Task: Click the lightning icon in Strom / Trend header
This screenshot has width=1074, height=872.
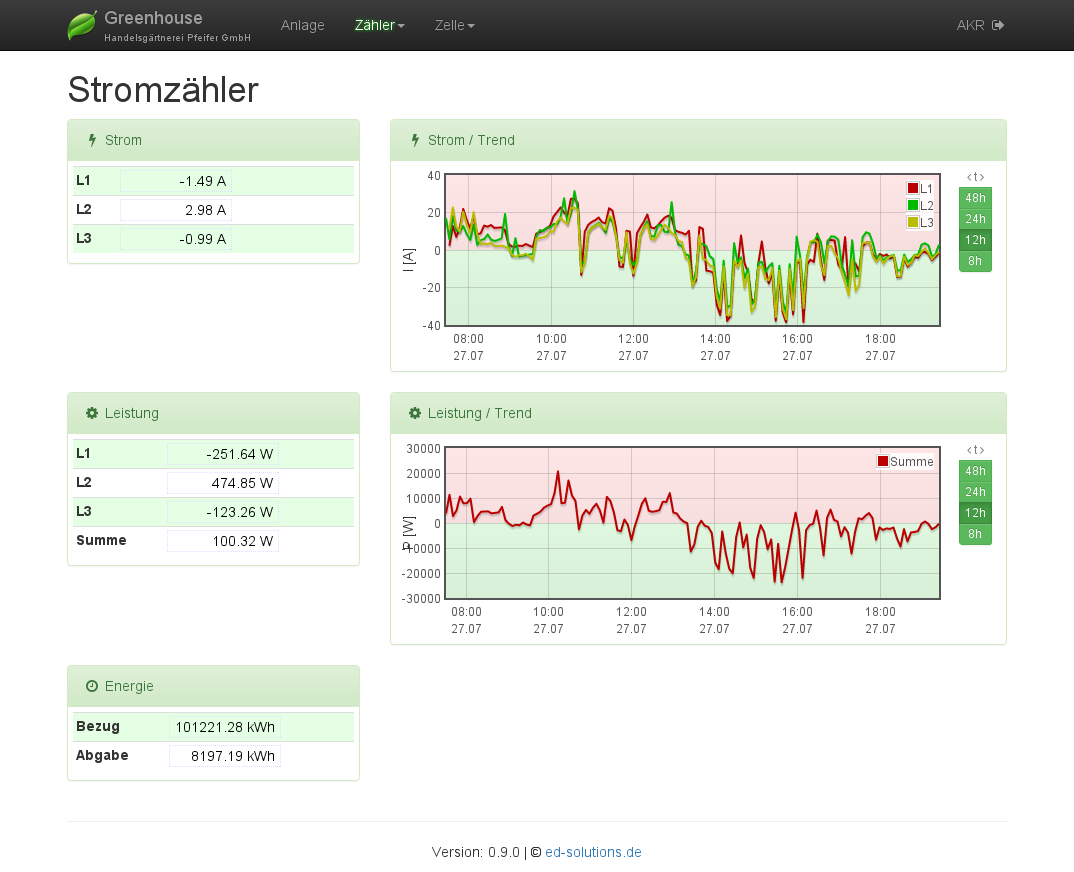Action: [415, 140]
